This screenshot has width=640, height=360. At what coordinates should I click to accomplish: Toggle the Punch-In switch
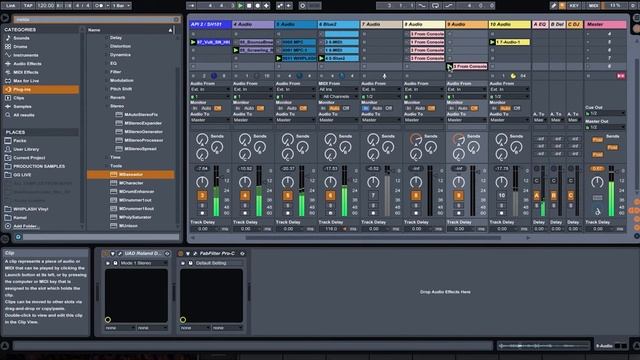[x=422, y=6]
